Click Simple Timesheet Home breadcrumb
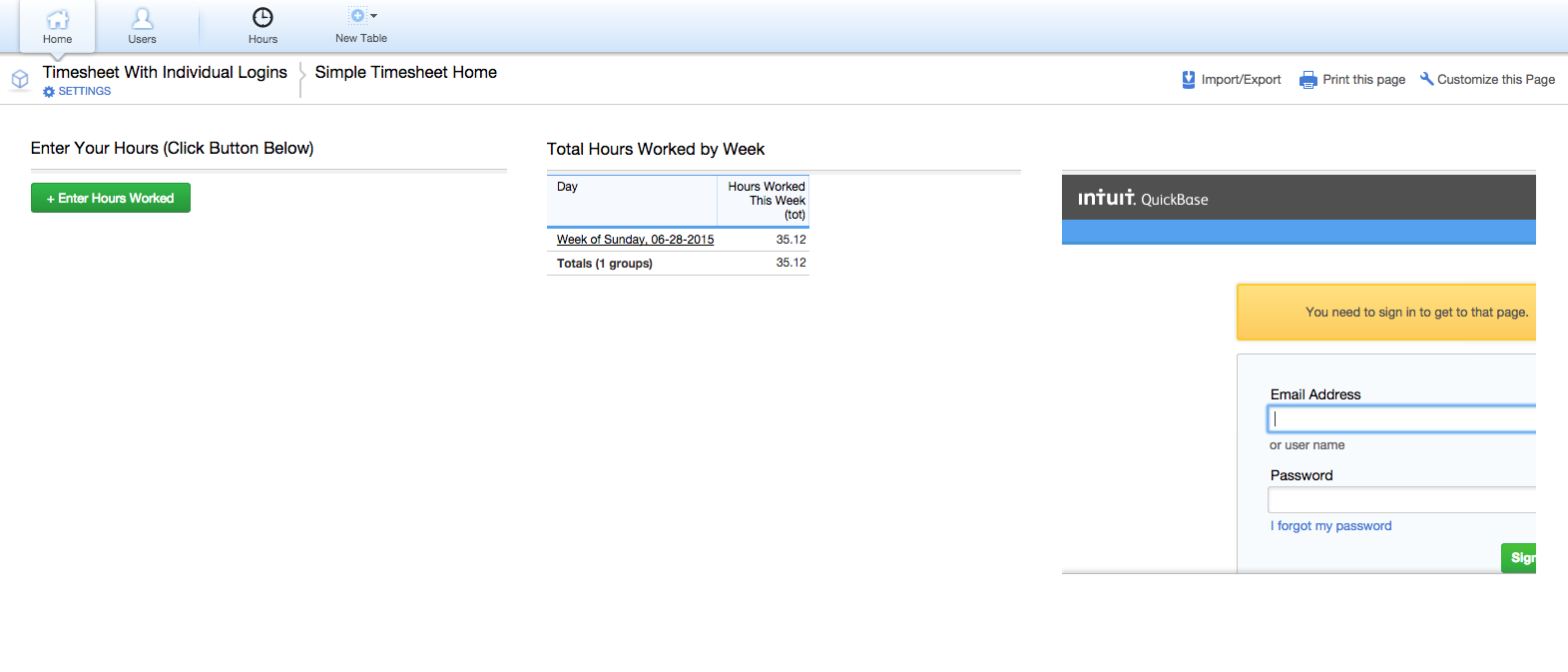Image resolution: width=1568 pixels, height=672 pixels. point(406,72)
